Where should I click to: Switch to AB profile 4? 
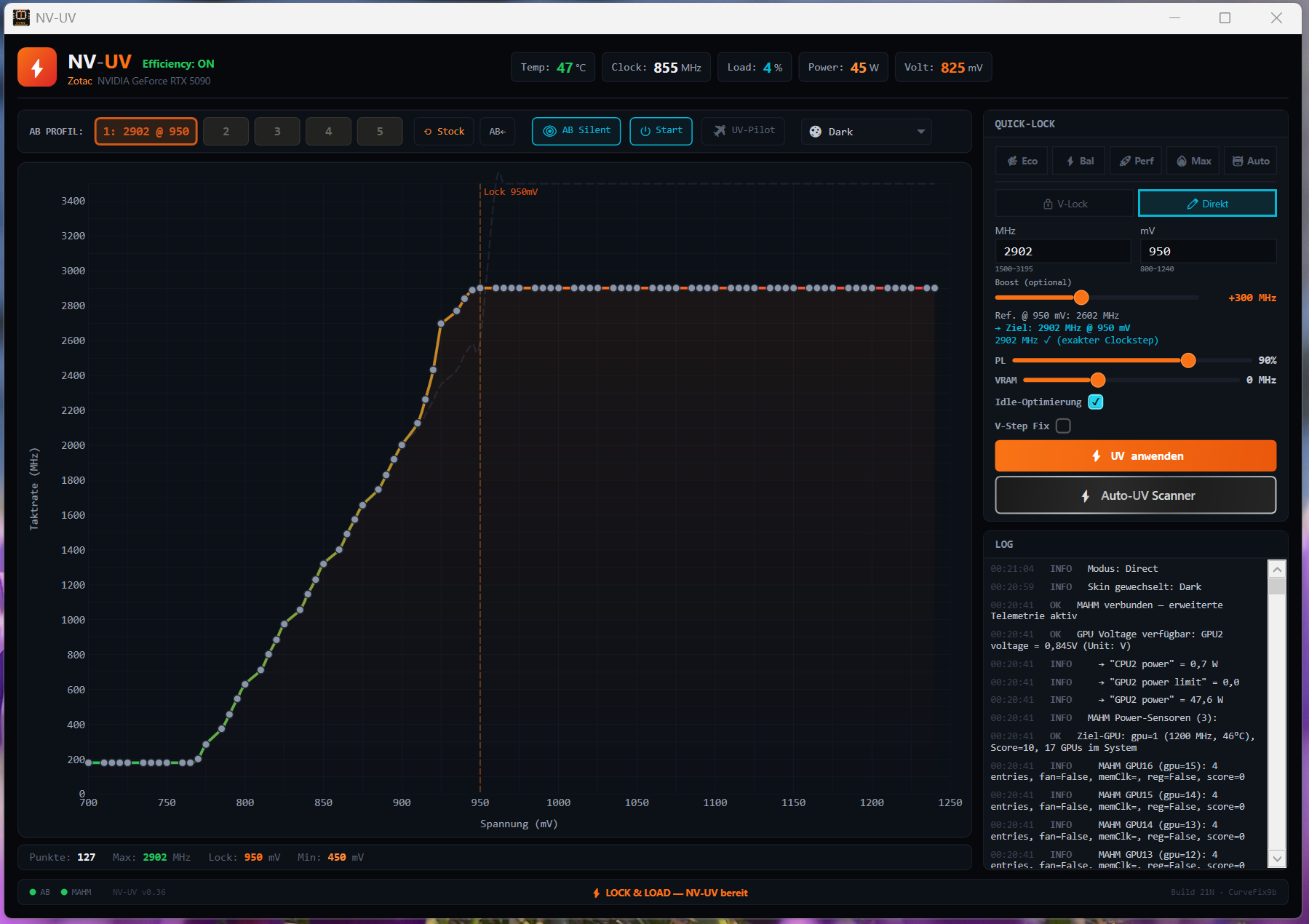pyautogui.click(x=329, y=132)
